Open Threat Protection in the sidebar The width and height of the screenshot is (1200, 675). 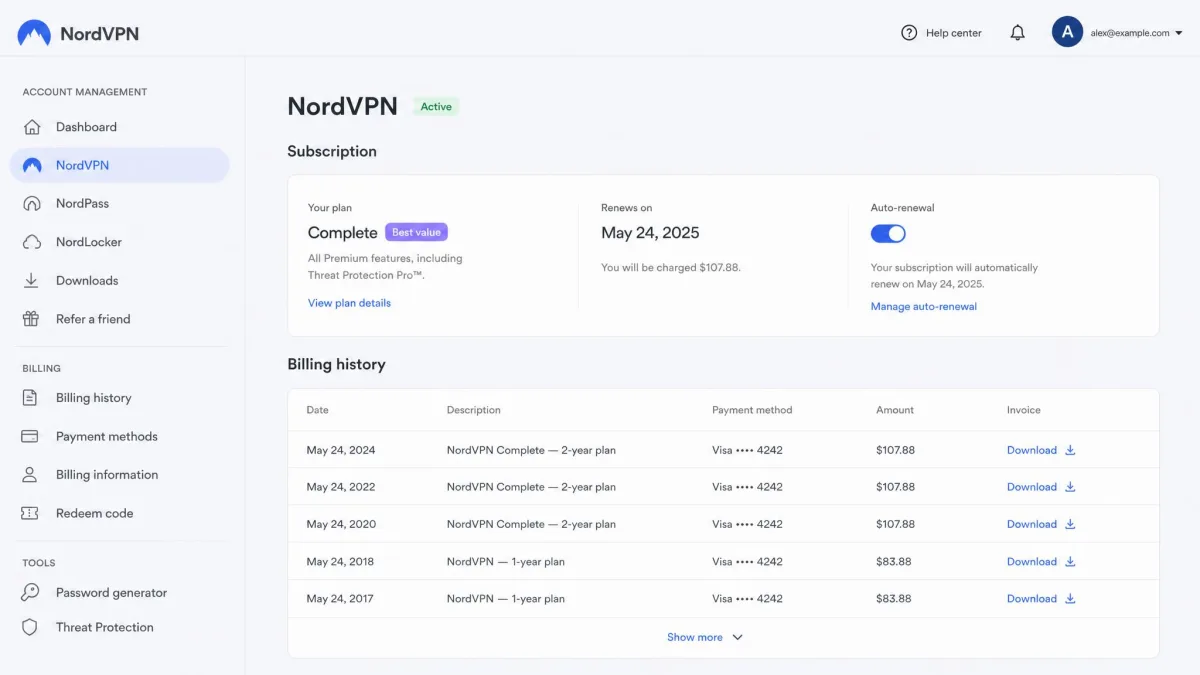[x=120, y=627]
